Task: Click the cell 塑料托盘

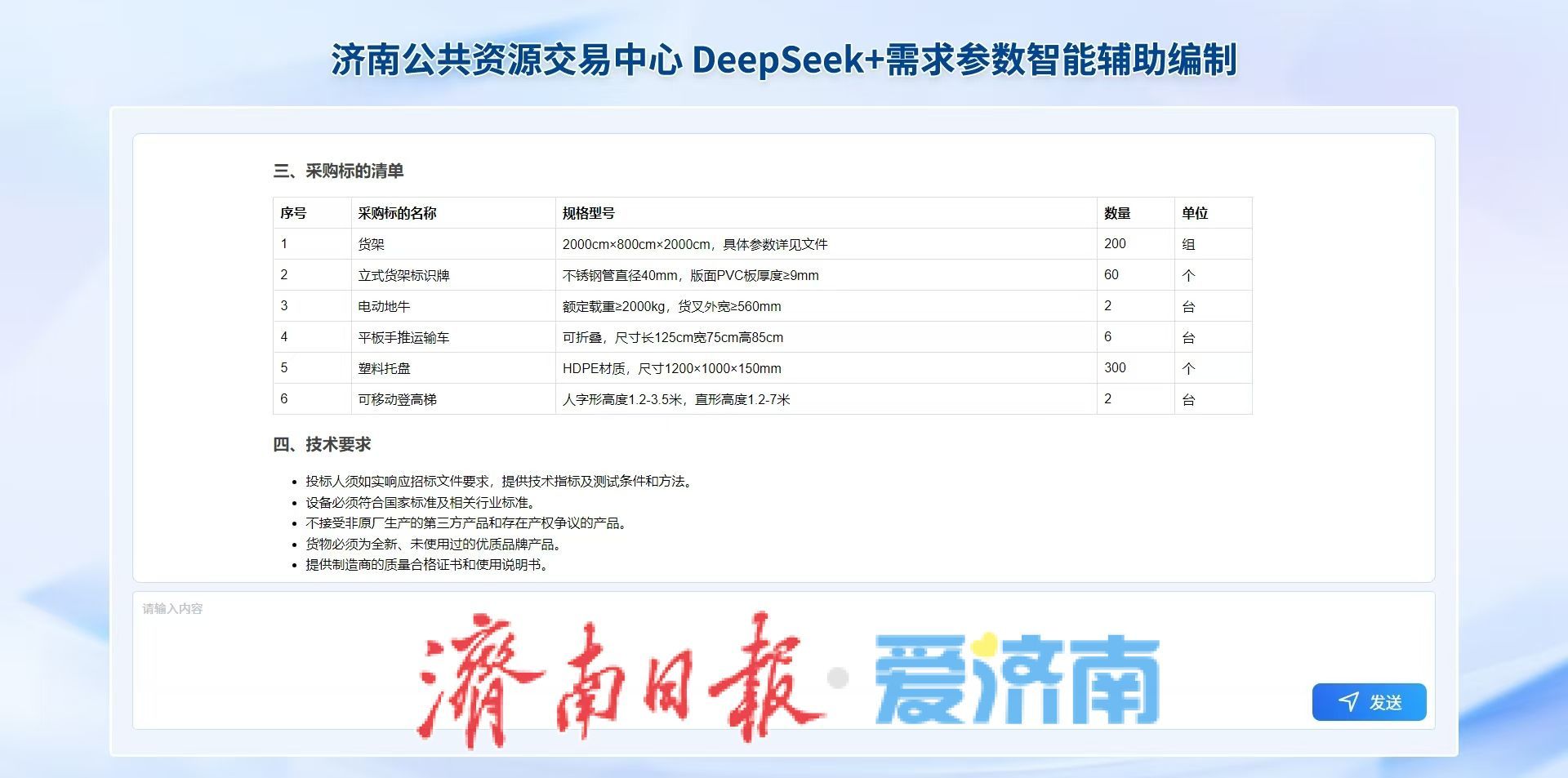Action: (x=384, y=368)
